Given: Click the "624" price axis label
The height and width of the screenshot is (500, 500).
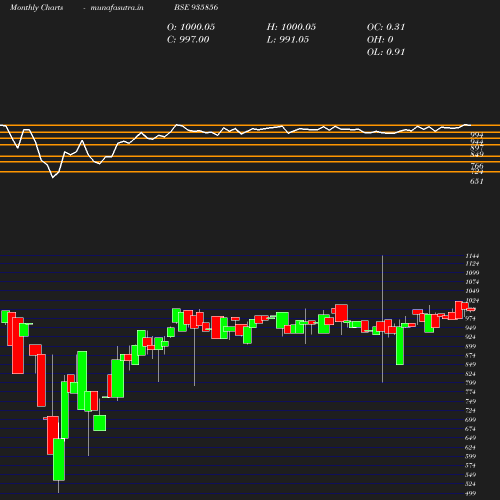Looking at the screenshot, I should [x=471, y=447].
